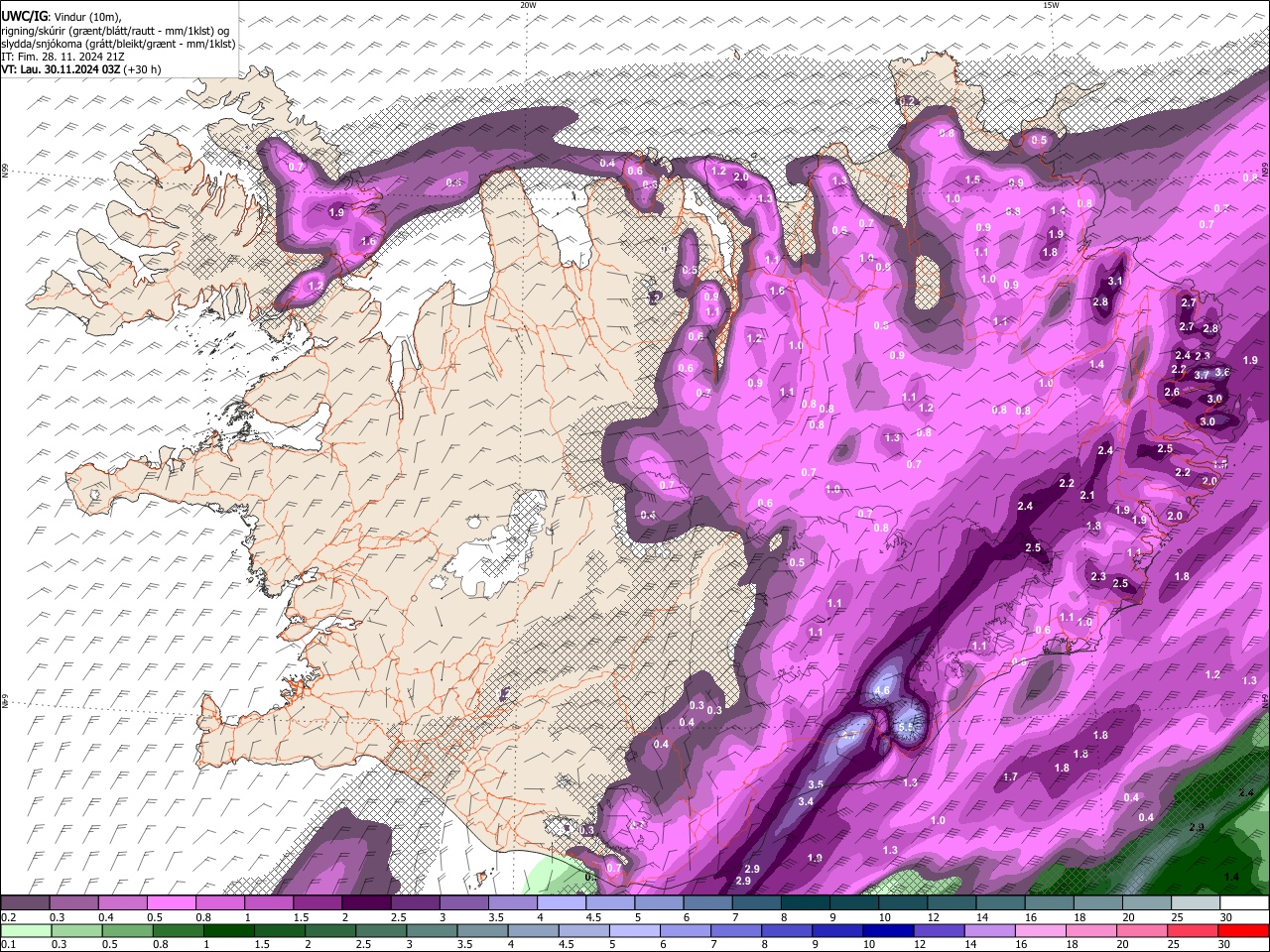
Task: Click the pale grey 25–30 upper legend swatch
Action: [1196, 902]
